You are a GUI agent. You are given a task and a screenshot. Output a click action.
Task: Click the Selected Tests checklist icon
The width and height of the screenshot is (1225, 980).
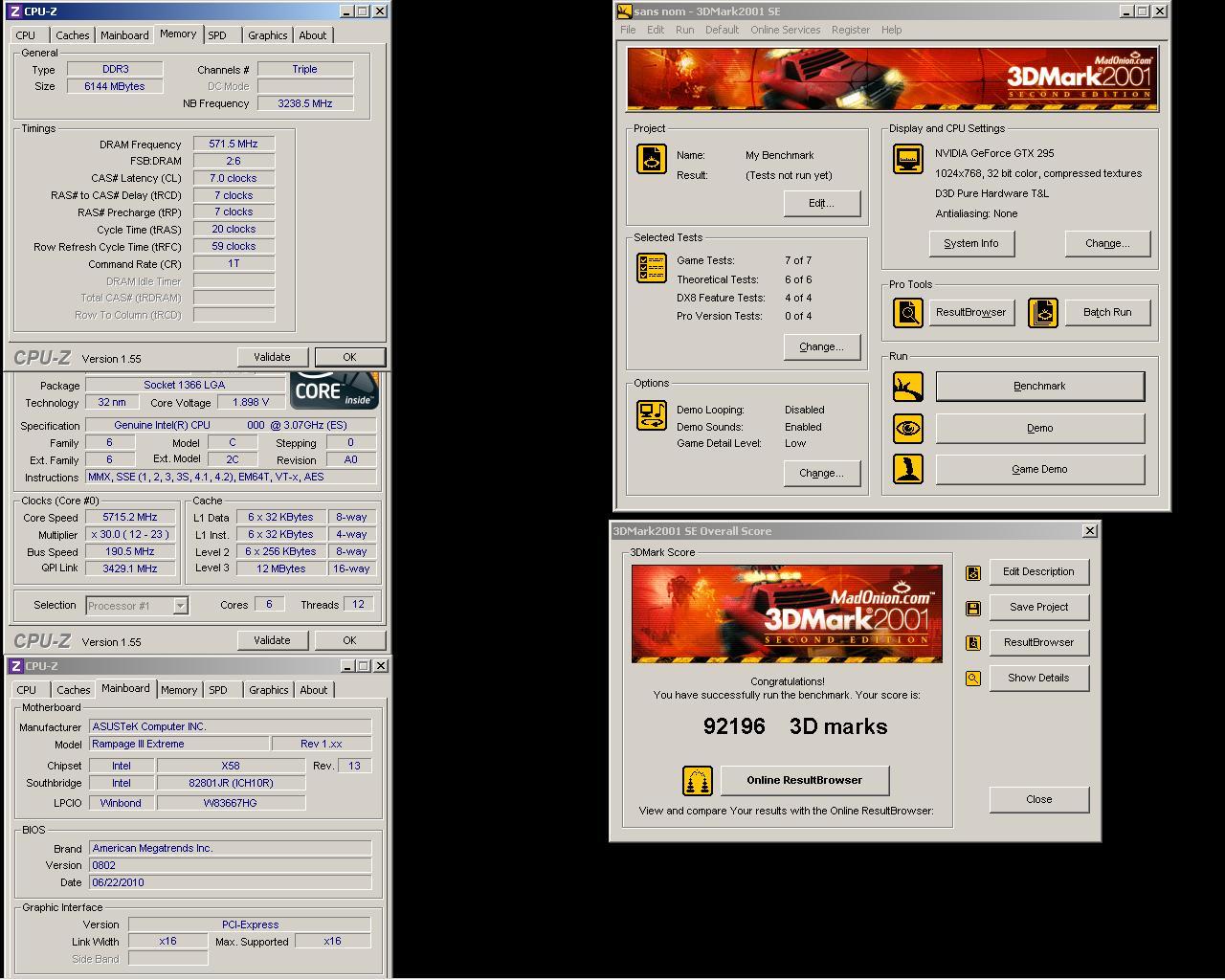coord(652,268)
